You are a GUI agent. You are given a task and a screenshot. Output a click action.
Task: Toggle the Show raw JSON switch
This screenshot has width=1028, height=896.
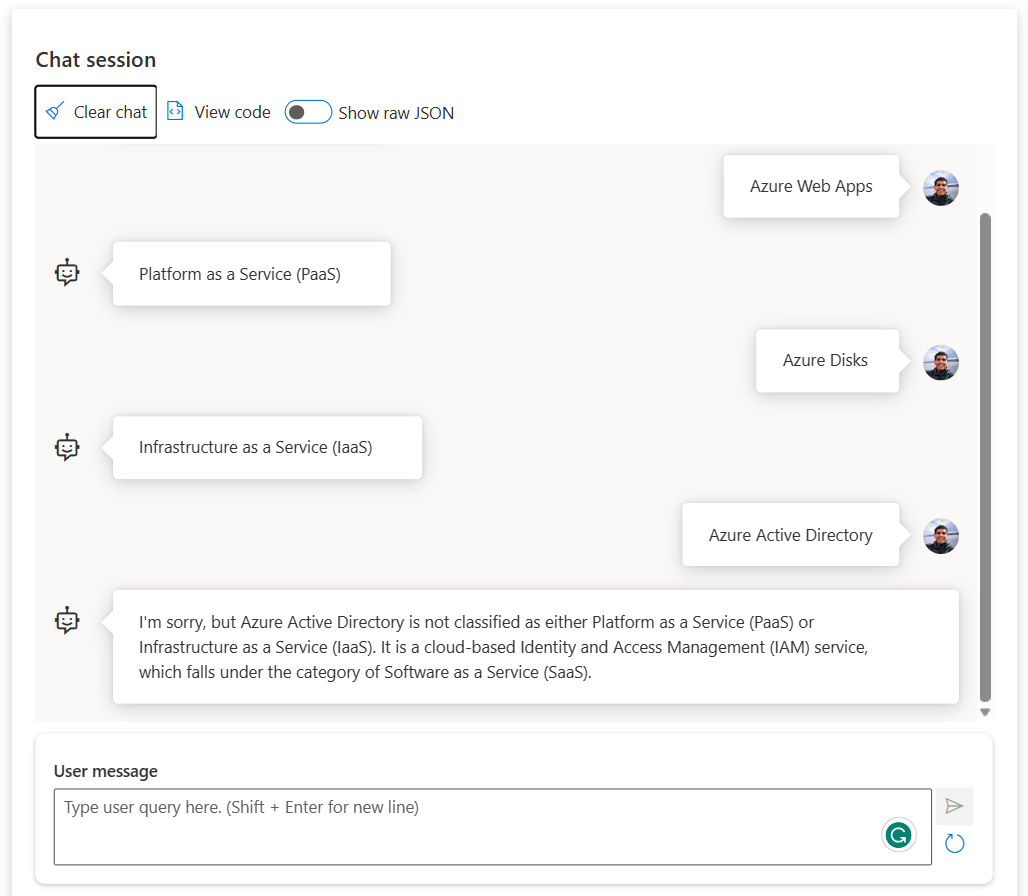tap(307, 112)
